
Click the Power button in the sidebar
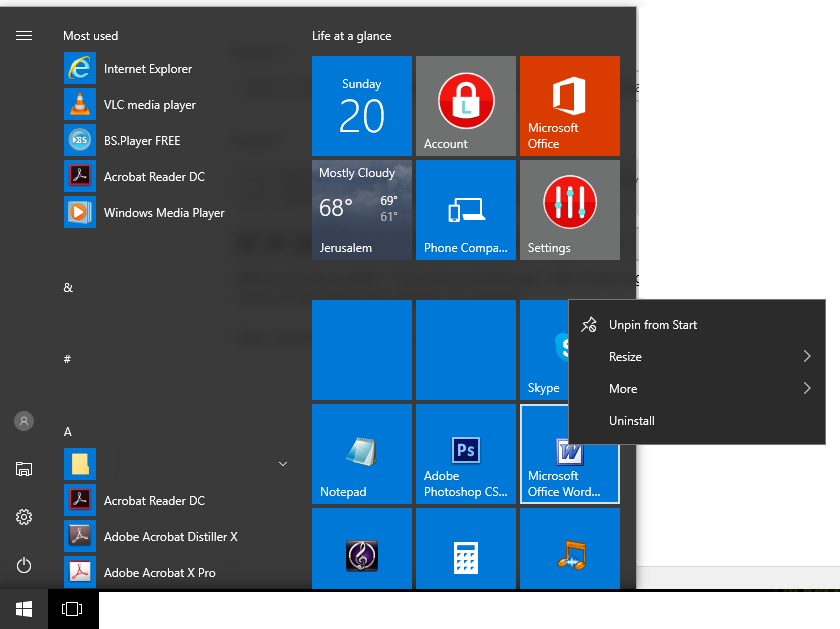pos(24,565)
